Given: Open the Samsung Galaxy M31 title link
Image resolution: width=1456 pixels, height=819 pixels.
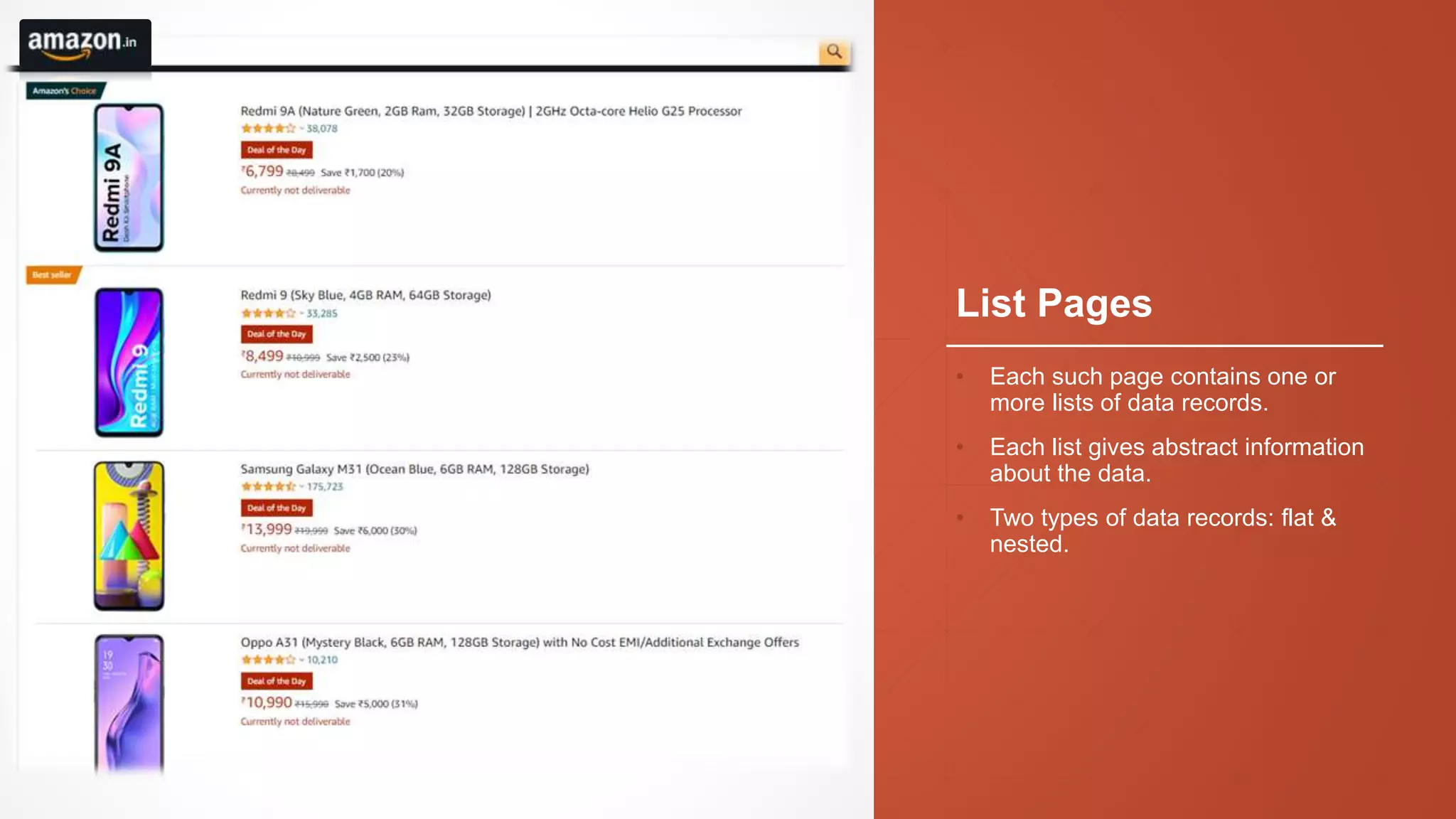Looking at the screenshot, I should 414,469.
